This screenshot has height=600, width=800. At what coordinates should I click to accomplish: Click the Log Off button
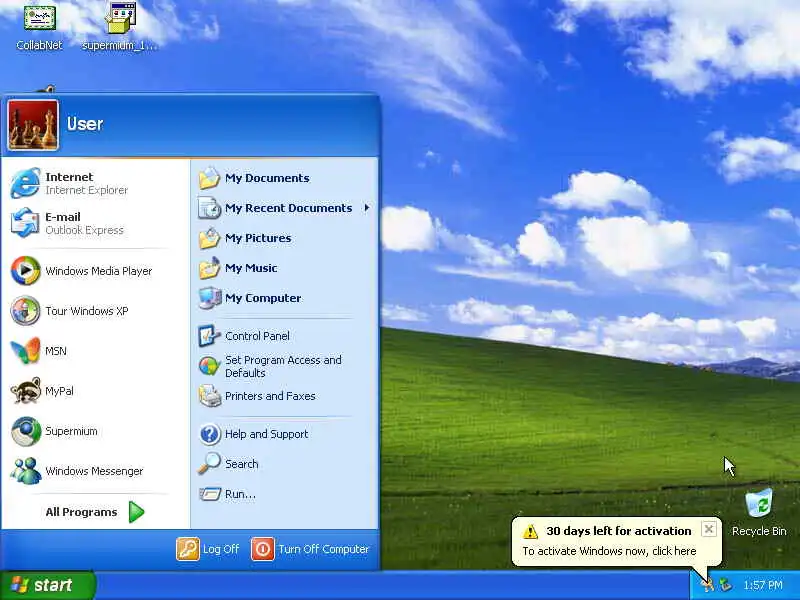click(208, 549)
